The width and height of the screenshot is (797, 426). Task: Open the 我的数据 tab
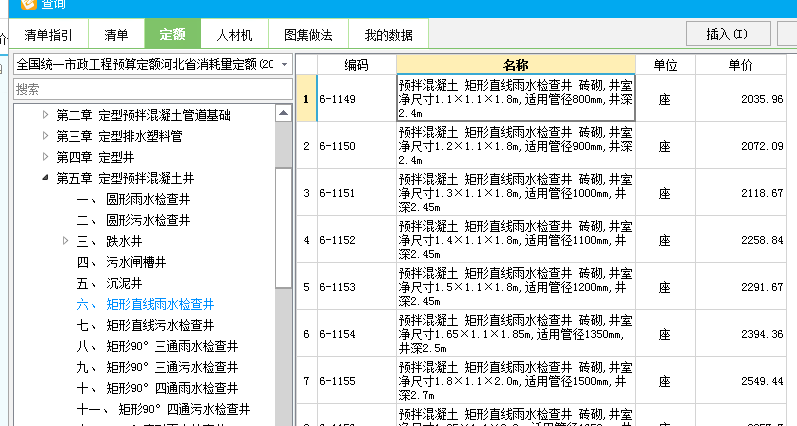coord(388,35)
